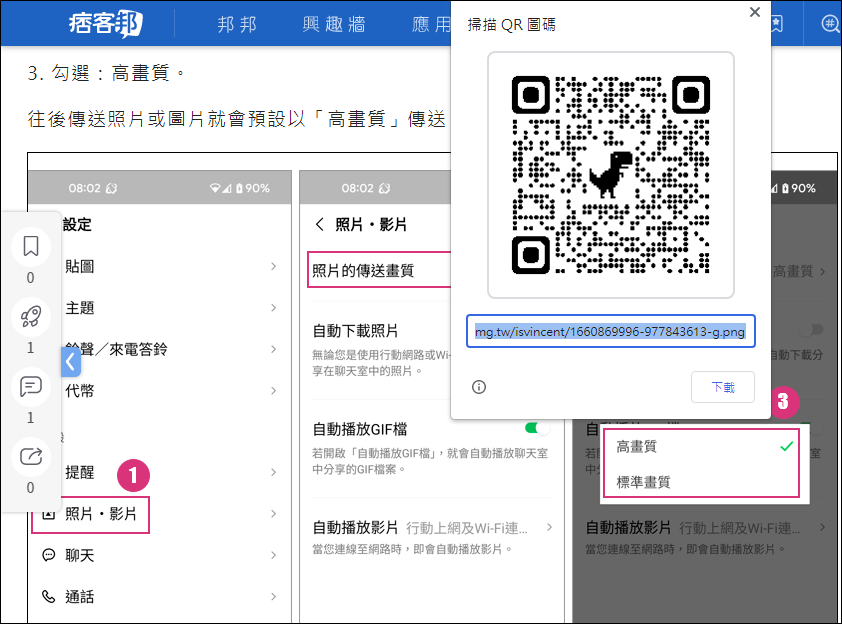Viewport: 842px width, 624px height.
Task: Click the rocket boost icon in the sidebar
Action: pos(31,316)
